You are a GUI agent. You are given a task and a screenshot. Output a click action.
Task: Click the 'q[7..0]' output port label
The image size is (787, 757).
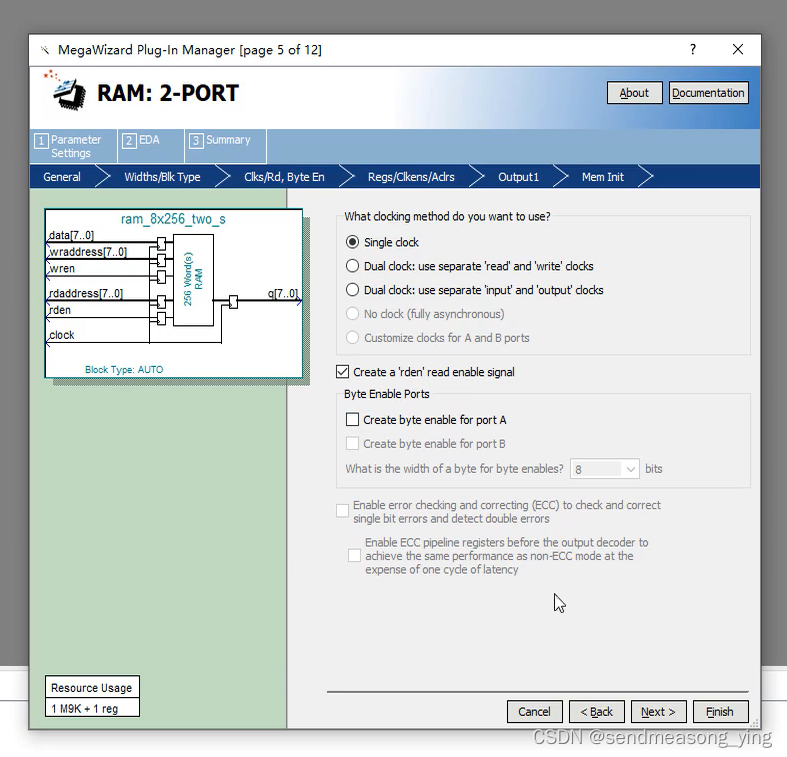click(x=283, y=293)
